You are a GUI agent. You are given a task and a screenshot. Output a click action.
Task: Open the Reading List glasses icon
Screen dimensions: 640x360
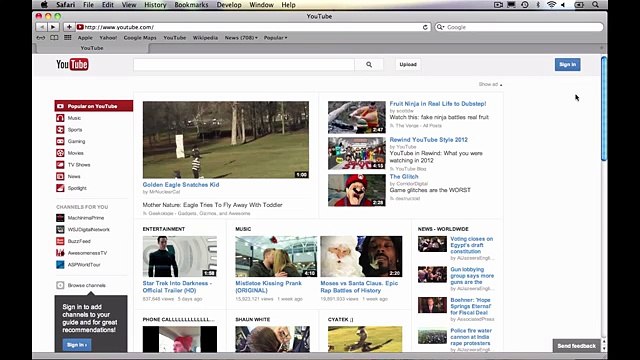[x=41, y=38]
